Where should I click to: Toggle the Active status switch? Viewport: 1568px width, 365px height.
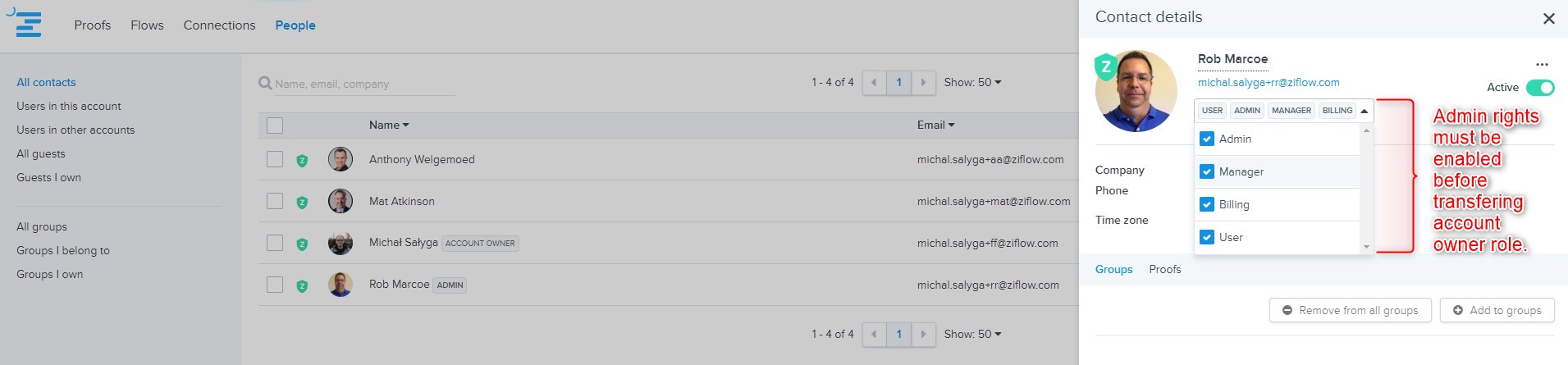[x=1540, y=87]
